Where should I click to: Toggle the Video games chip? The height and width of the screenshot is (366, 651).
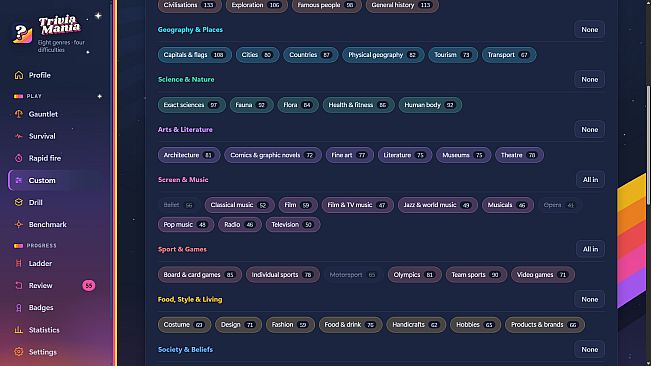pos(543,275)
